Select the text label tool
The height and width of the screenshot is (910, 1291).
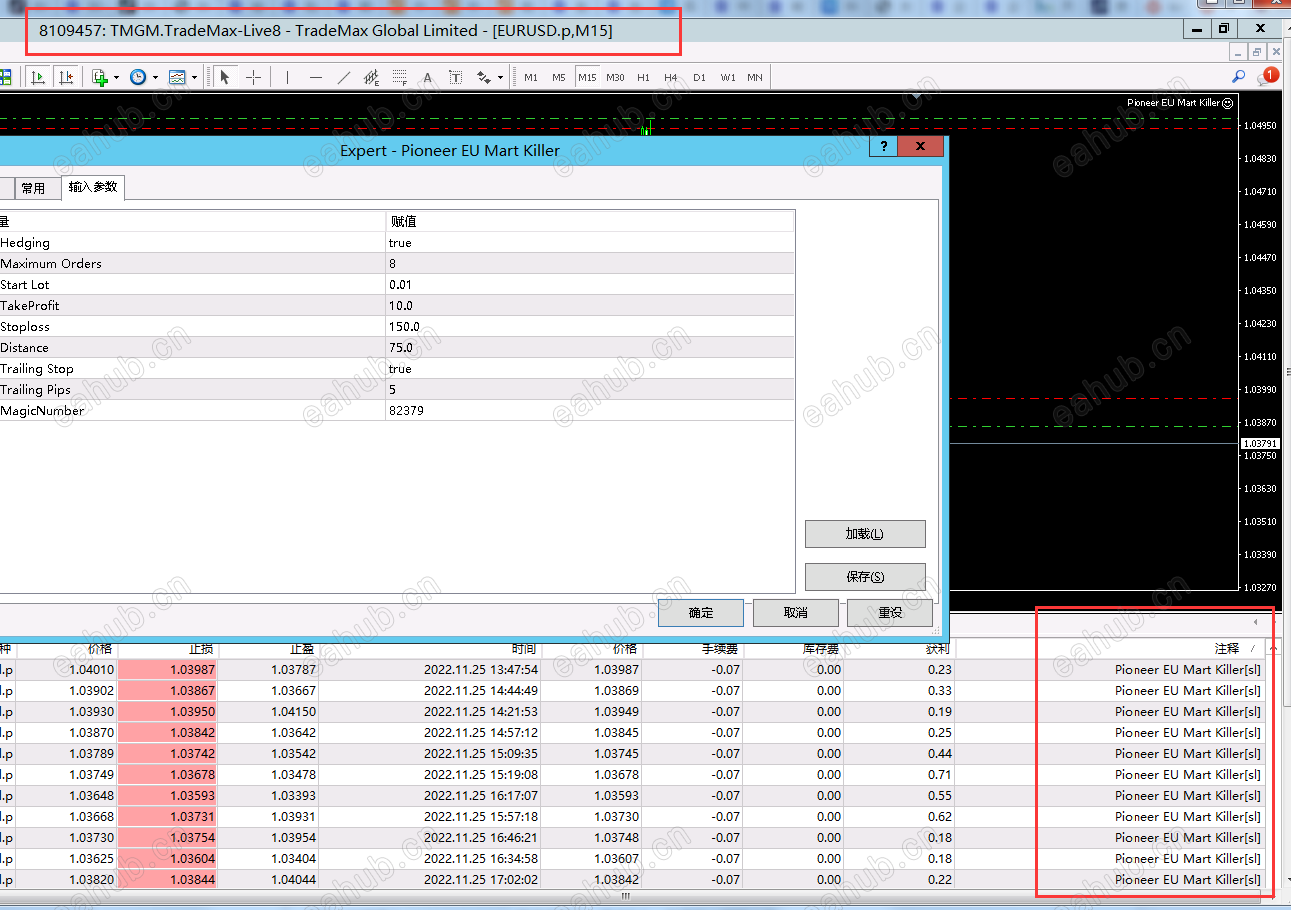456,77
